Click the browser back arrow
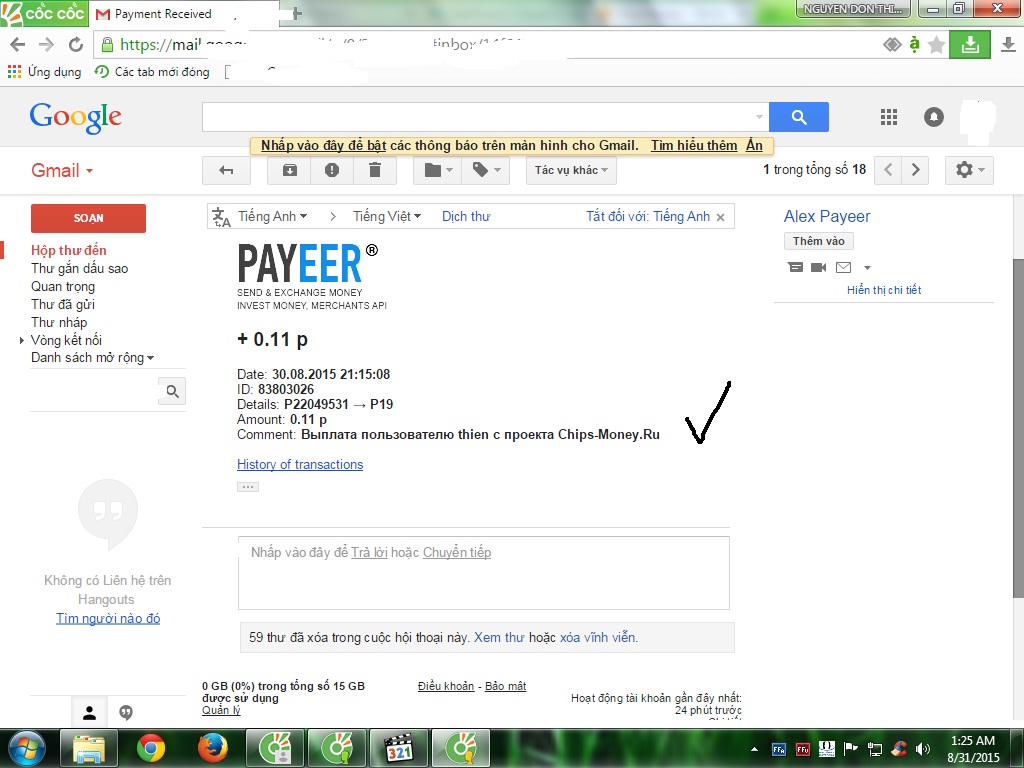This screenshot has height=768, width=1024. click(x=18, y=44)
